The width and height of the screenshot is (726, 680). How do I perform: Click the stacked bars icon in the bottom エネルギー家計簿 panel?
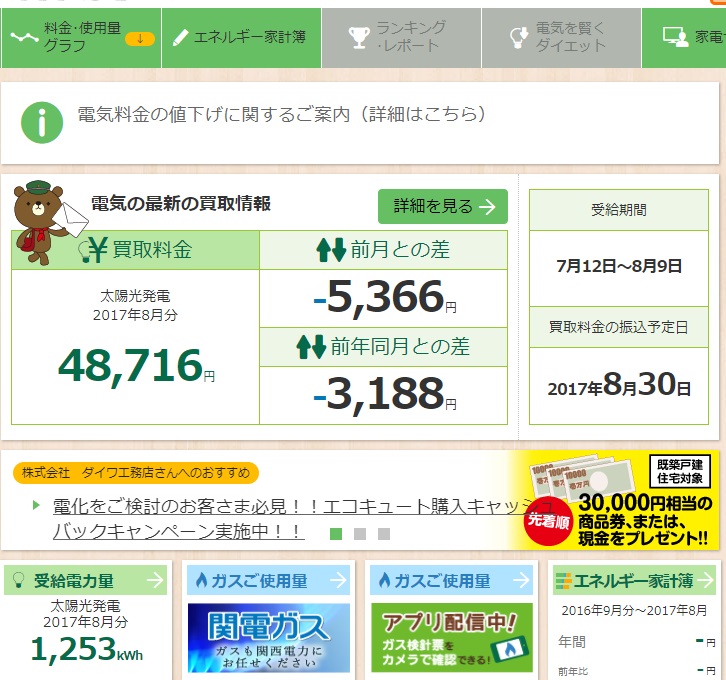[x=565, y=580]
